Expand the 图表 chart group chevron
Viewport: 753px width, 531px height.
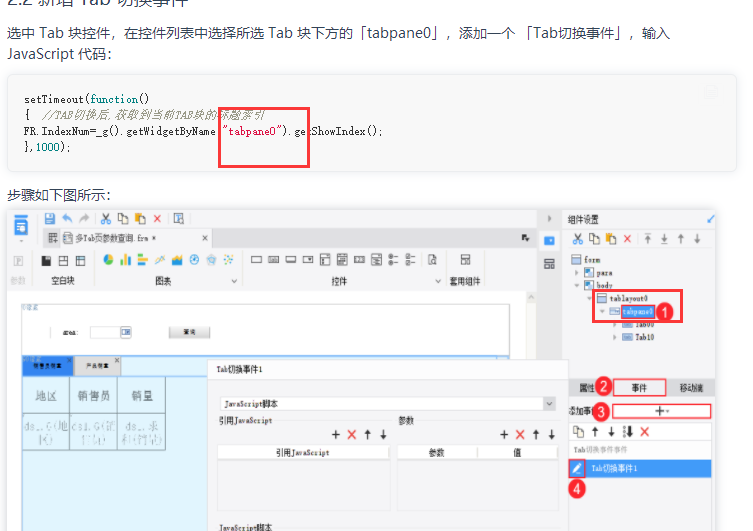234,281
